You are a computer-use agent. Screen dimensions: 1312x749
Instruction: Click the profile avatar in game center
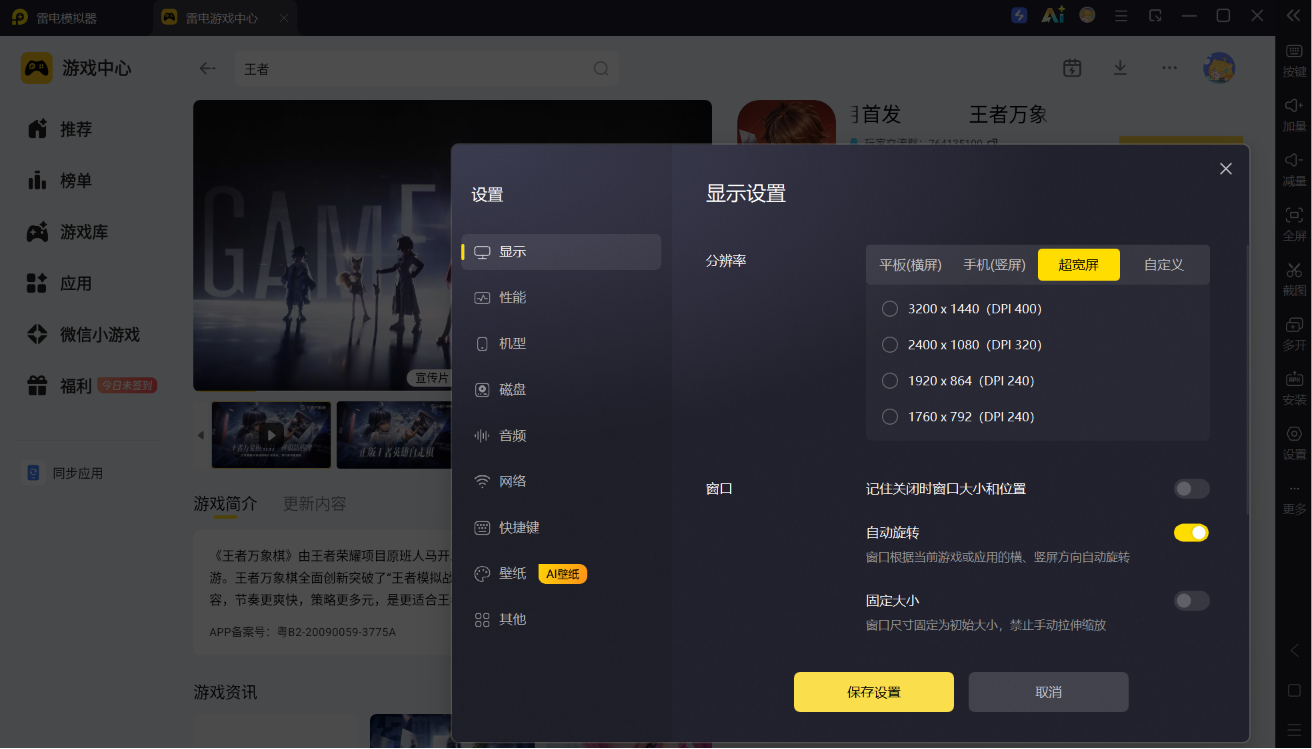[1219, 68]
